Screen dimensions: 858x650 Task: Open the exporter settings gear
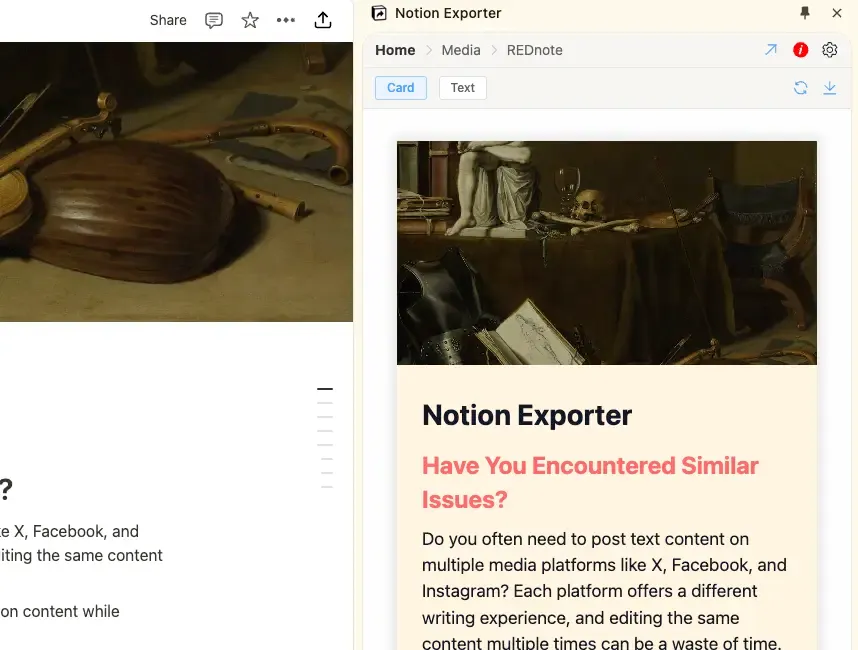point(829,50)
